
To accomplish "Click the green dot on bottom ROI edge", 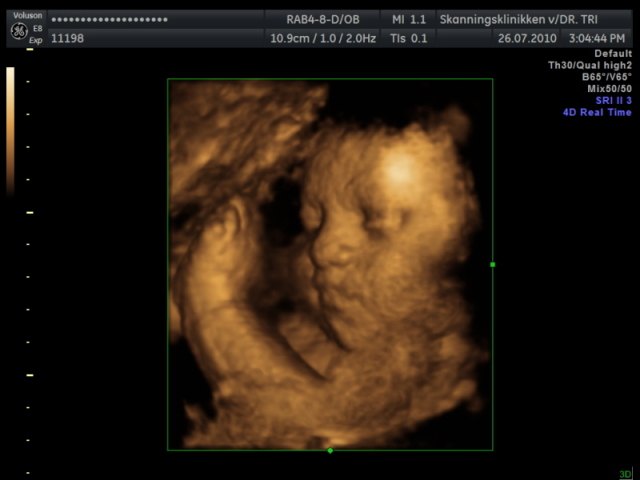I will [330, 450].
